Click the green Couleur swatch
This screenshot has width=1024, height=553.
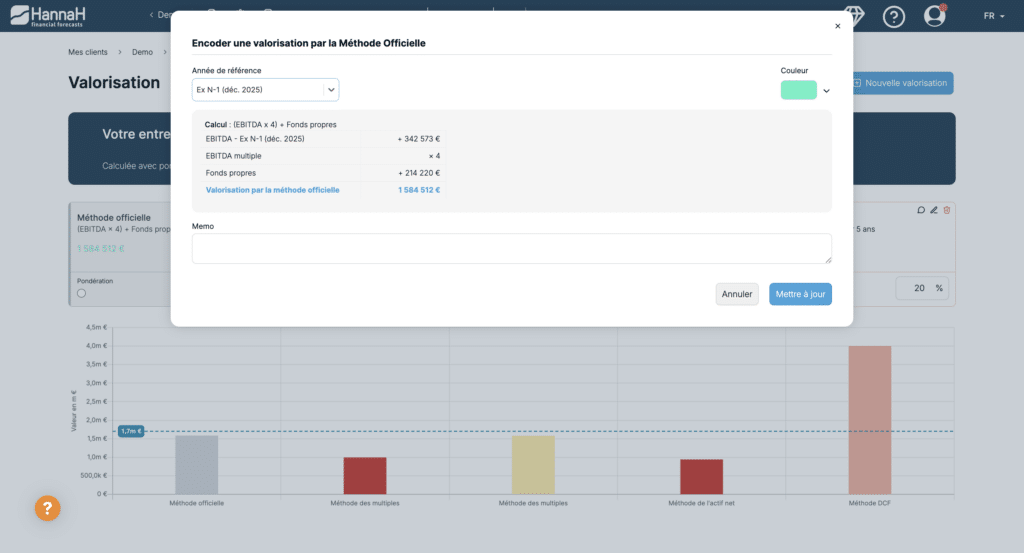pyautogui.click(x=799, y=90)
